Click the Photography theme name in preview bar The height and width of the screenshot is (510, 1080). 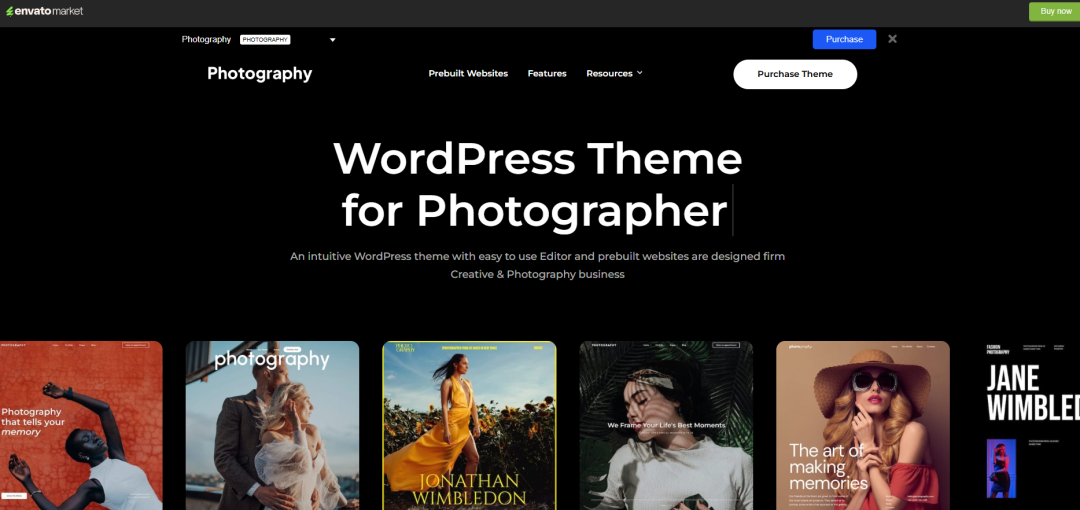[206, 40]
